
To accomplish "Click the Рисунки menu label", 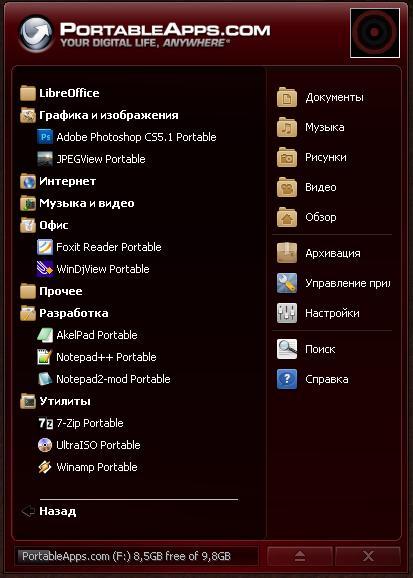I will click(326, 157).
